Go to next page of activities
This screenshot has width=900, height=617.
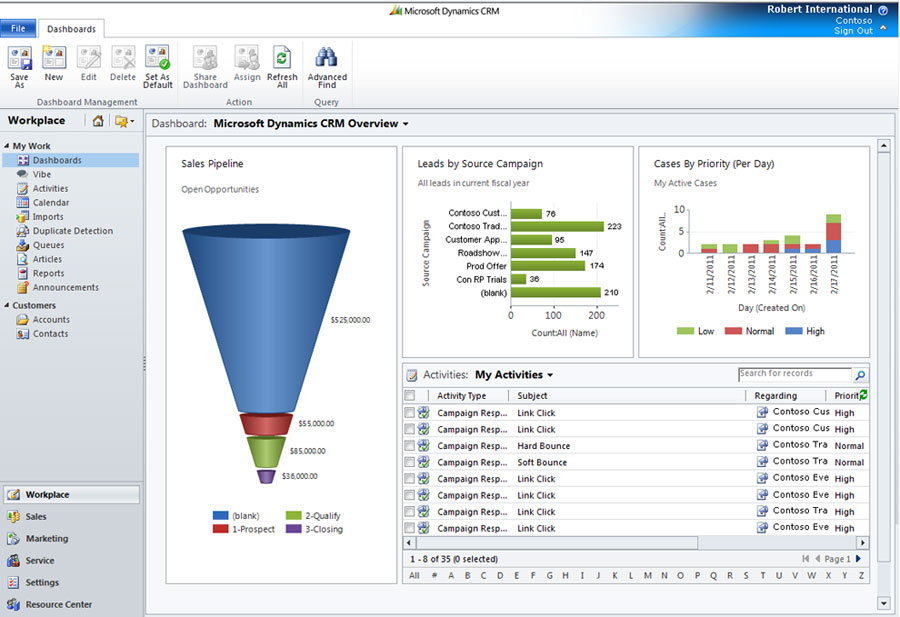tap(859, 558)
